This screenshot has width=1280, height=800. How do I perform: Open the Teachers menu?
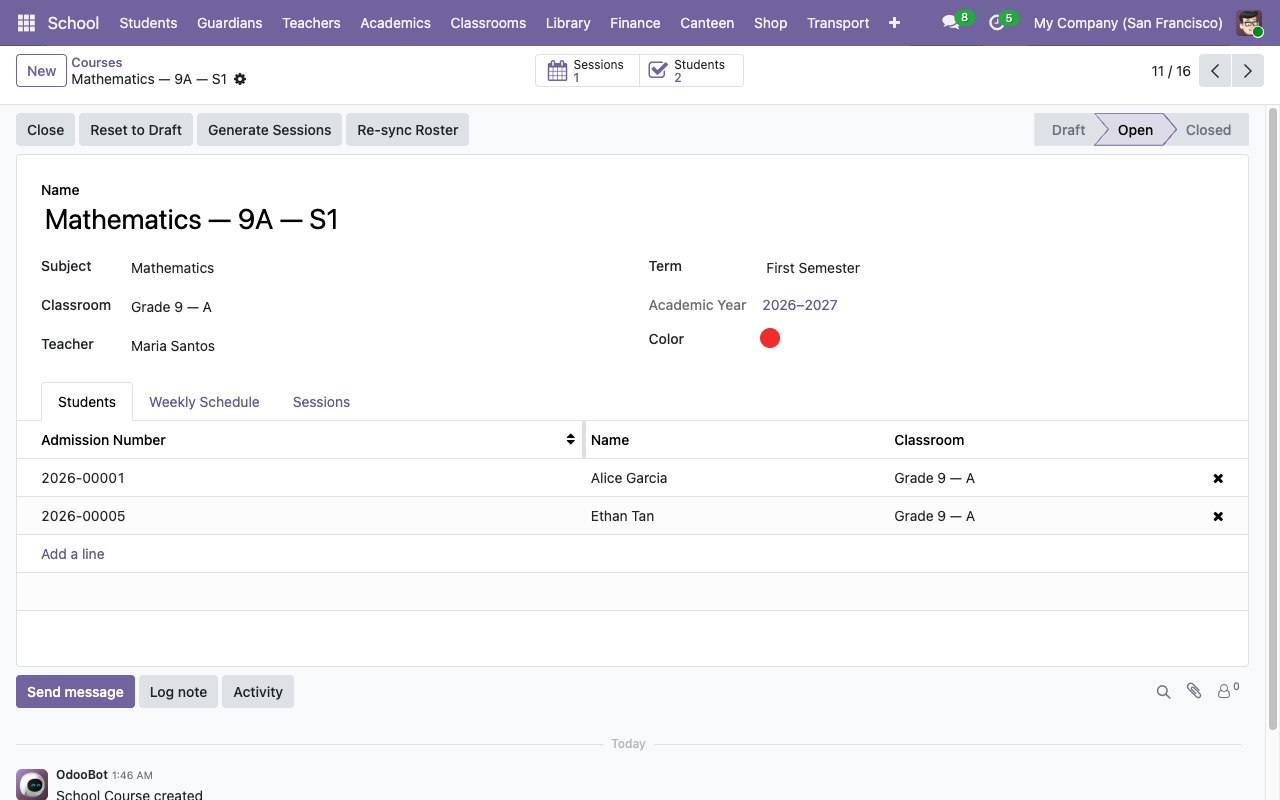(311, 23)
